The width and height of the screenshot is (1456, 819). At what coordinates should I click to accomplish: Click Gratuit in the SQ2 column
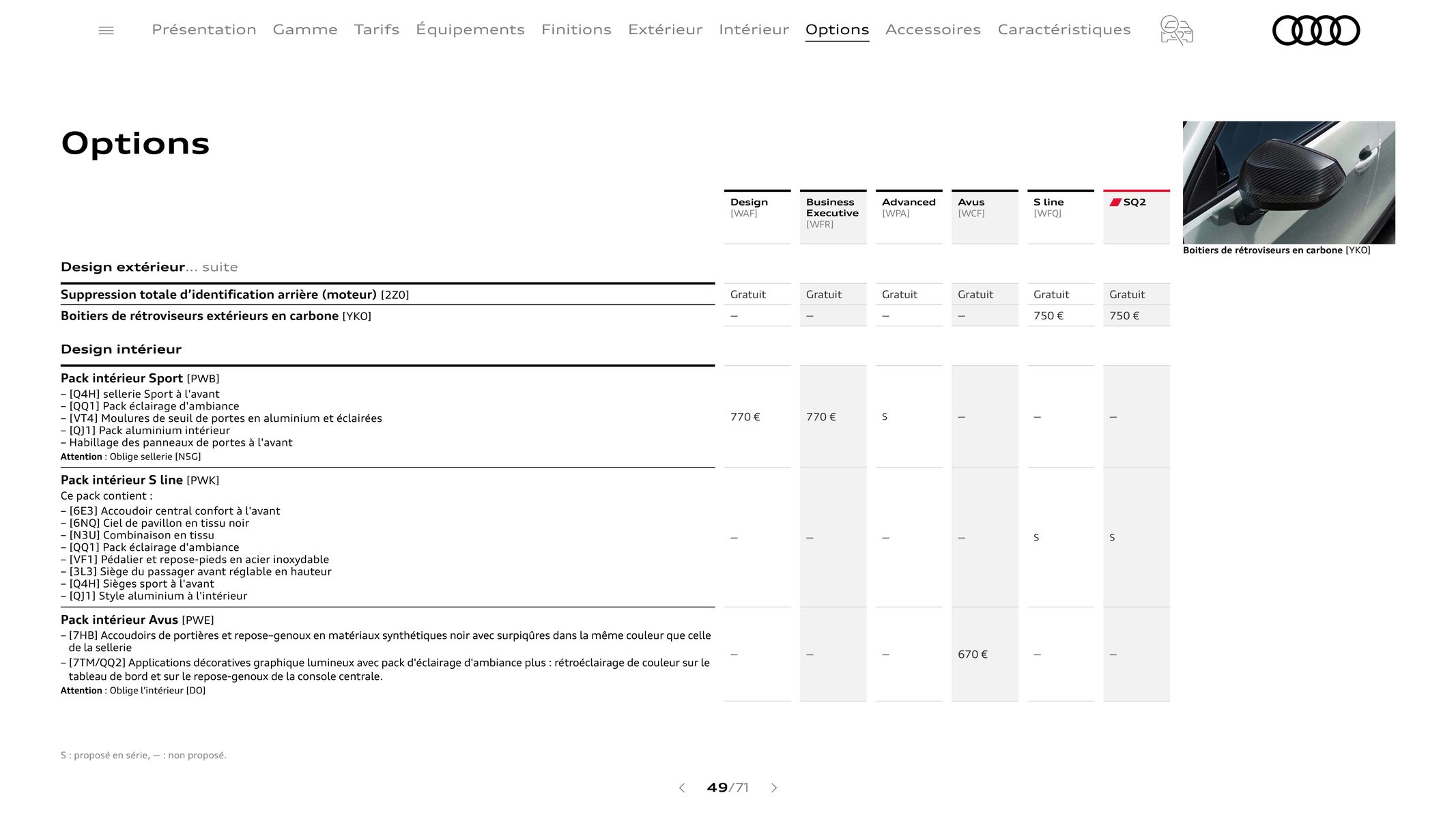pos(1126,294)
